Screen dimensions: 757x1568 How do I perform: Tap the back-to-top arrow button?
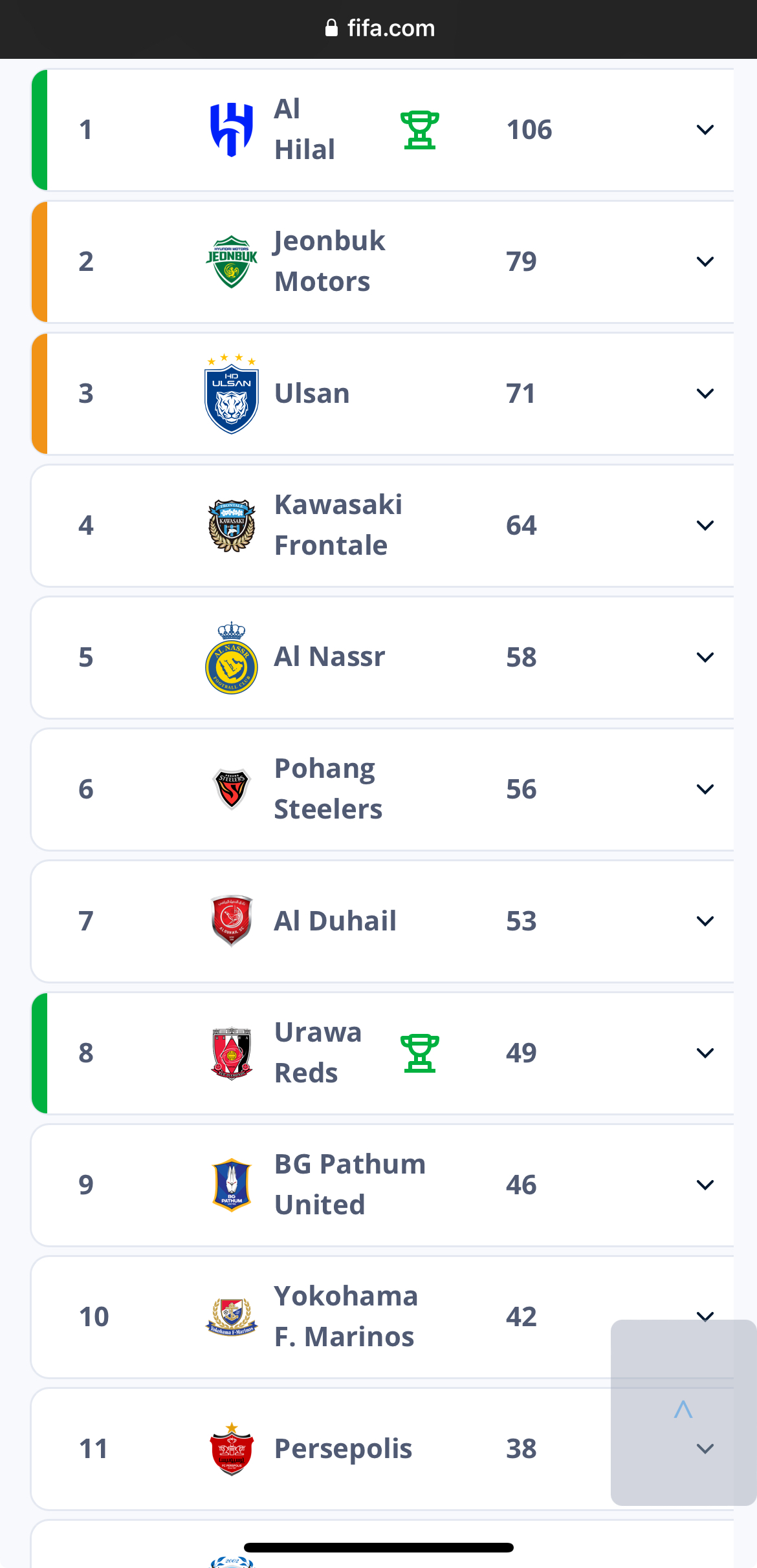coord(683,1412)
